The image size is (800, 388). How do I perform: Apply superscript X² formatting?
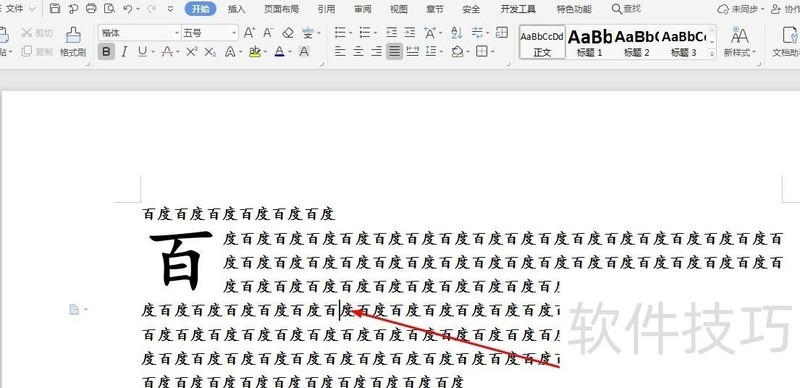click(192, 52)
